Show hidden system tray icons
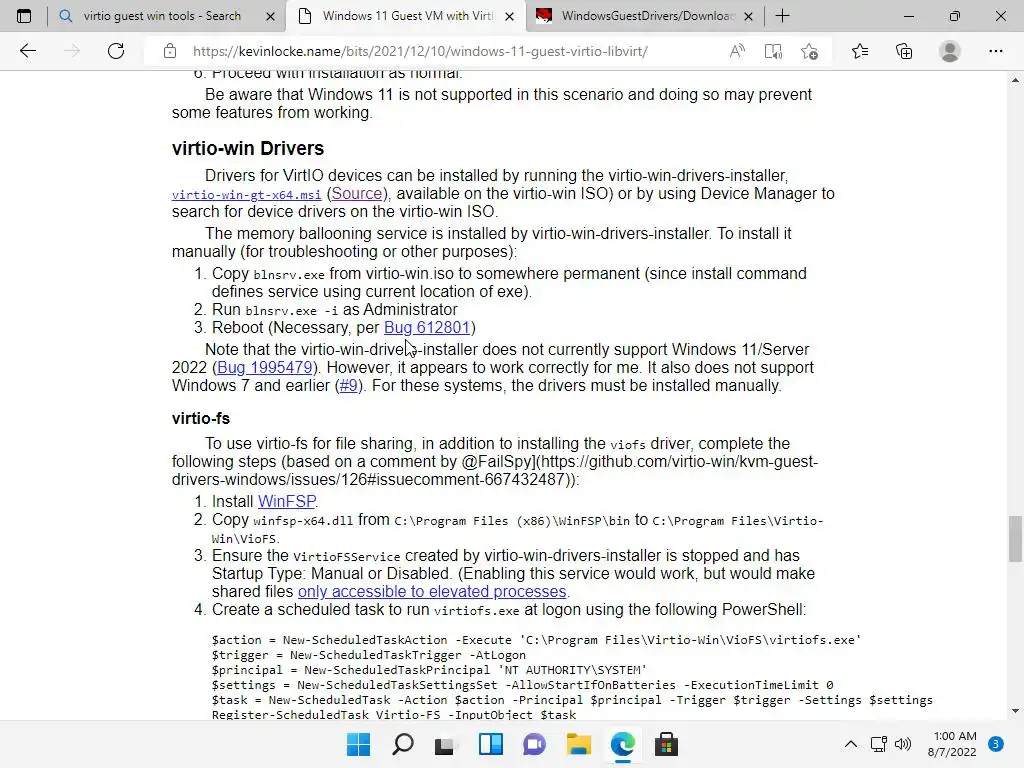This screenshot has height=768, width=1024. tap(850, 744)
